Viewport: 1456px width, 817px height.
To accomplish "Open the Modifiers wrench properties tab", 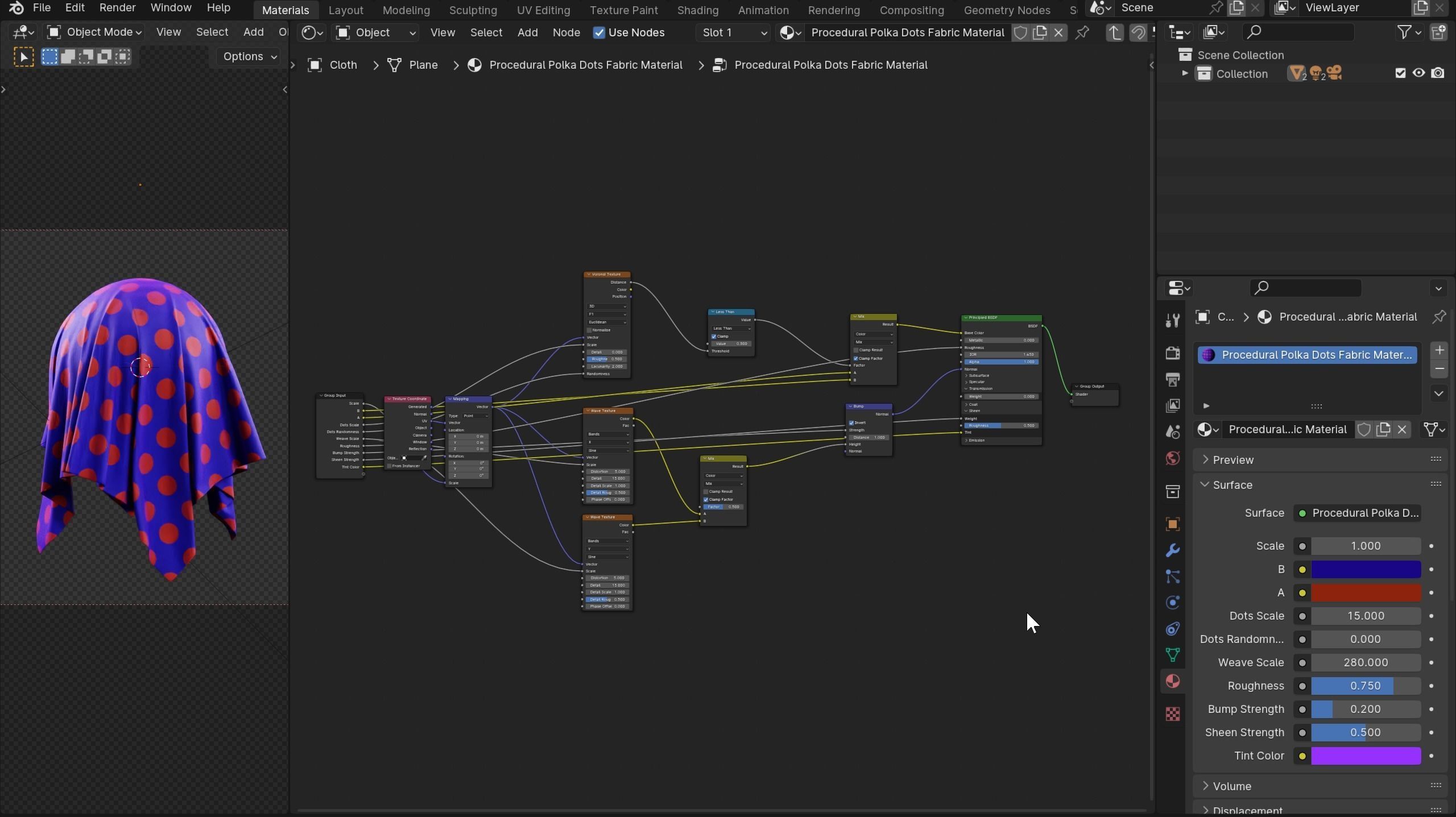I will (x=1172, y=550).
